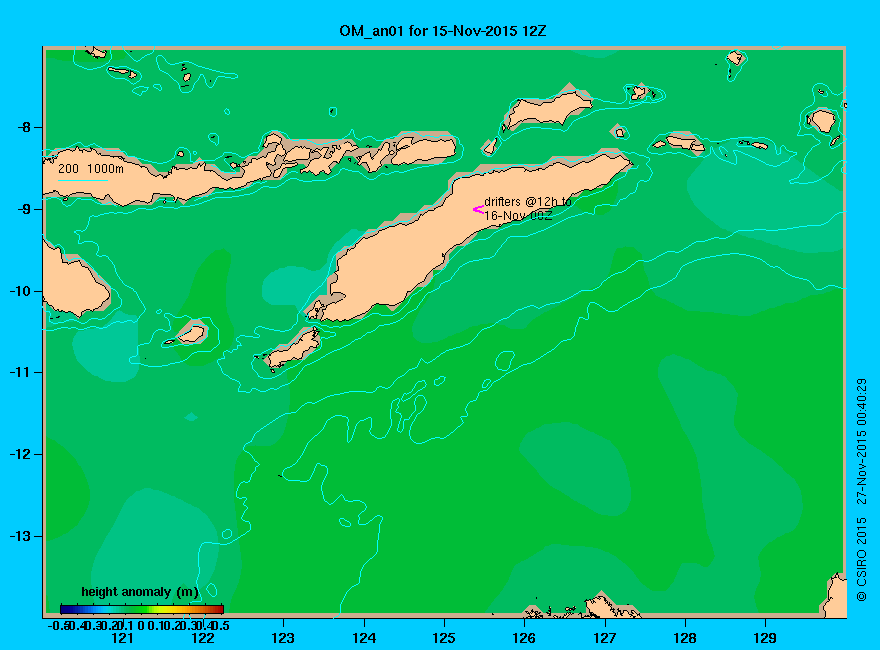
Task: Click the '200 1000m' contour legend text
Action: (91, 168)
